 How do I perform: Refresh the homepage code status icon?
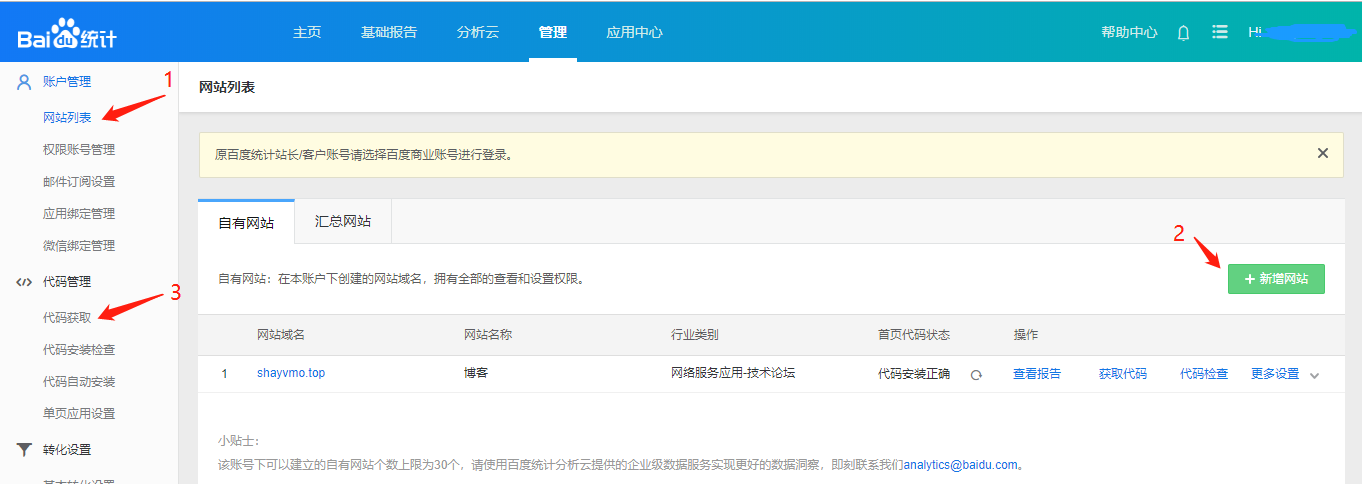pyautogui.click(x=976, y=375)
